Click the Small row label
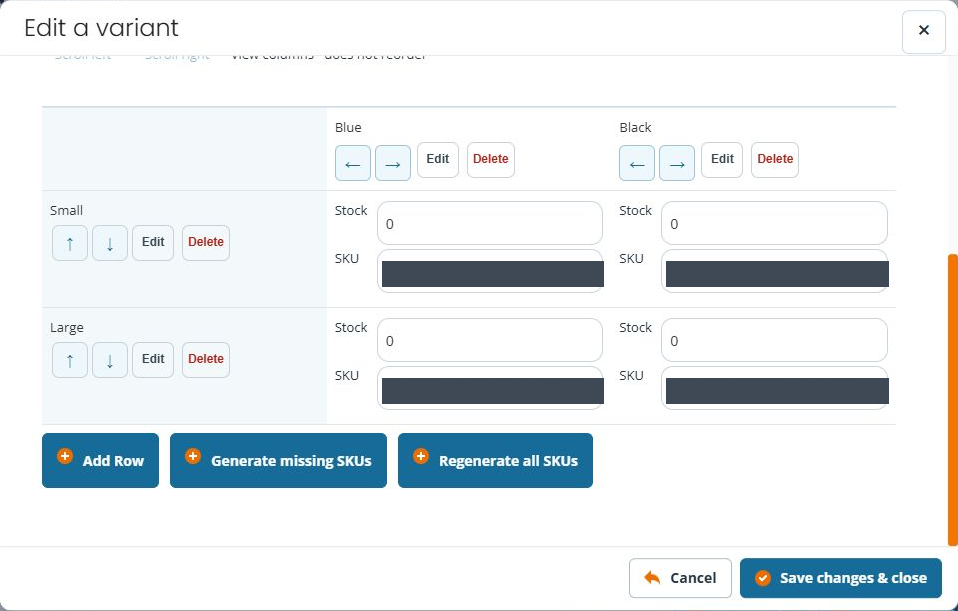Viewport: 958px width, 611px height. (66, 211)
